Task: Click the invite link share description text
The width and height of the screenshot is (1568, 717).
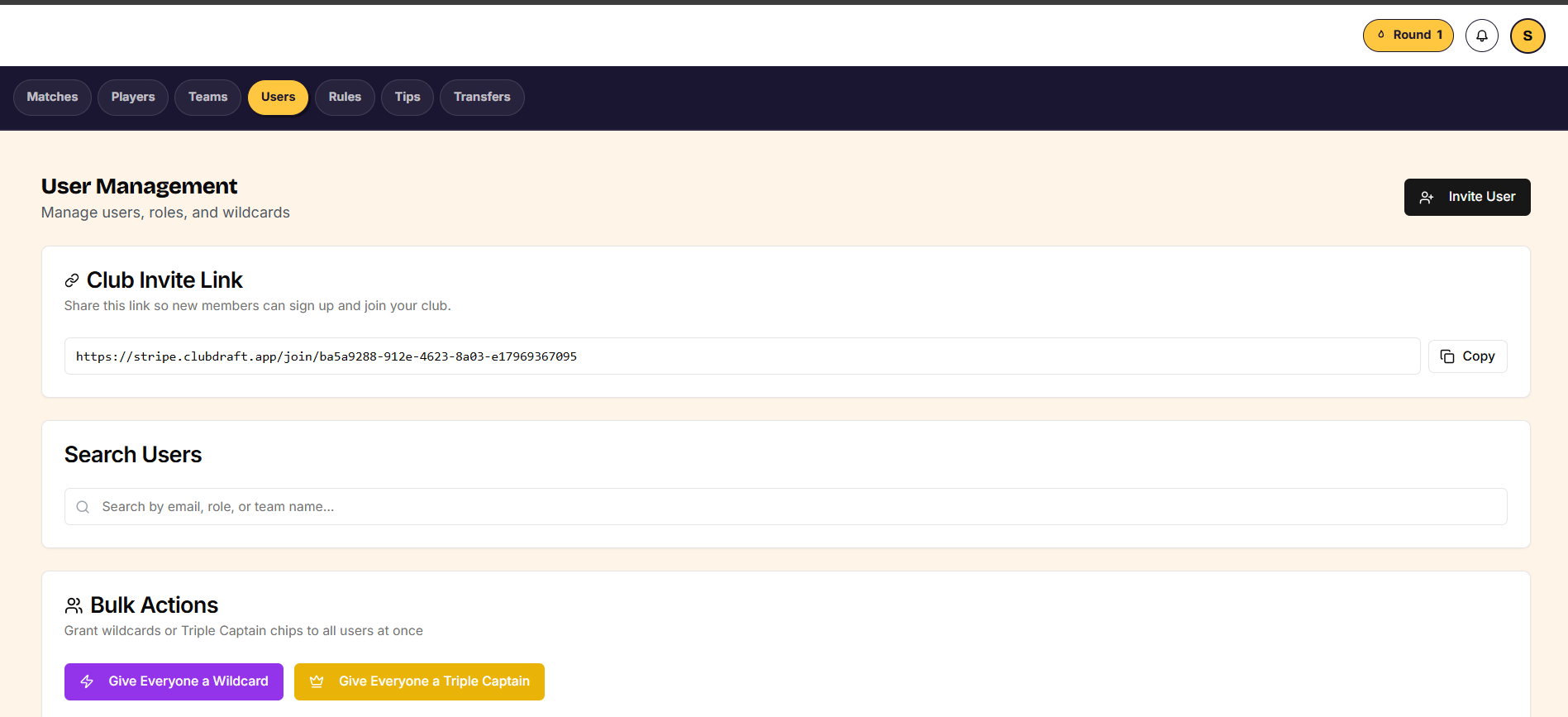Action: tap(257, 306)
